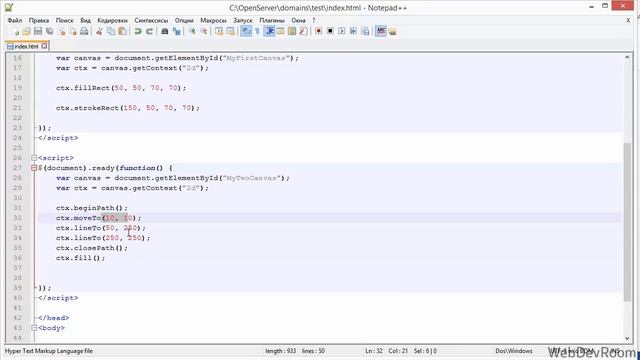Click the Zoom In toolbar icon

point(192,31)
